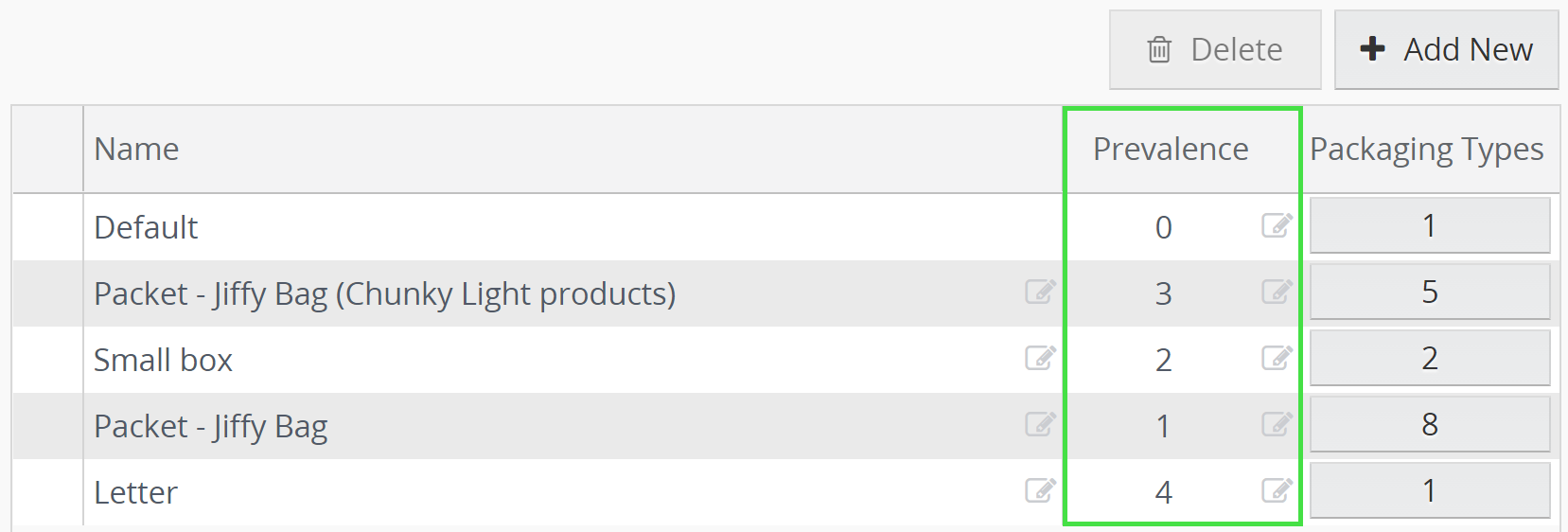Click the Packaging Types column header
This screenshot has height=532, width=1568.
pyautogui.click(x=1426, y=150)
